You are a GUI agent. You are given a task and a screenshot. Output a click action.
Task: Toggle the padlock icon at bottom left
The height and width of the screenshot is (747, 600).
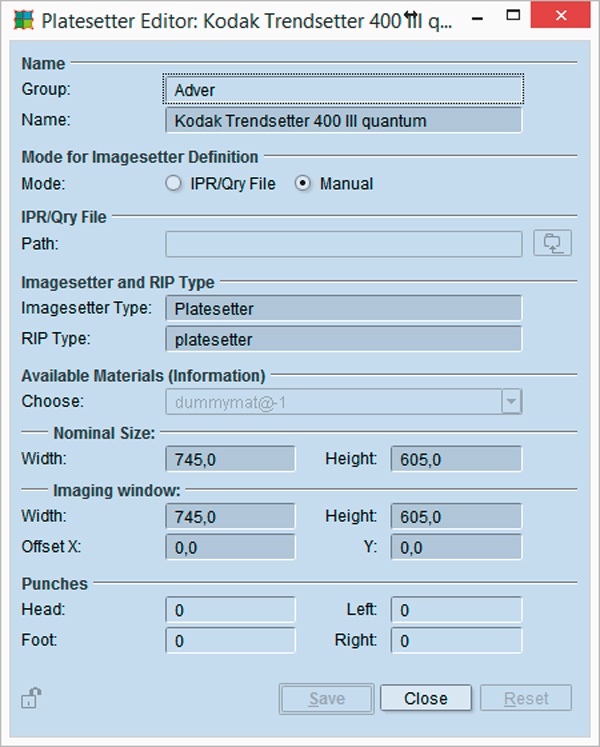click(x=31, y=698)
